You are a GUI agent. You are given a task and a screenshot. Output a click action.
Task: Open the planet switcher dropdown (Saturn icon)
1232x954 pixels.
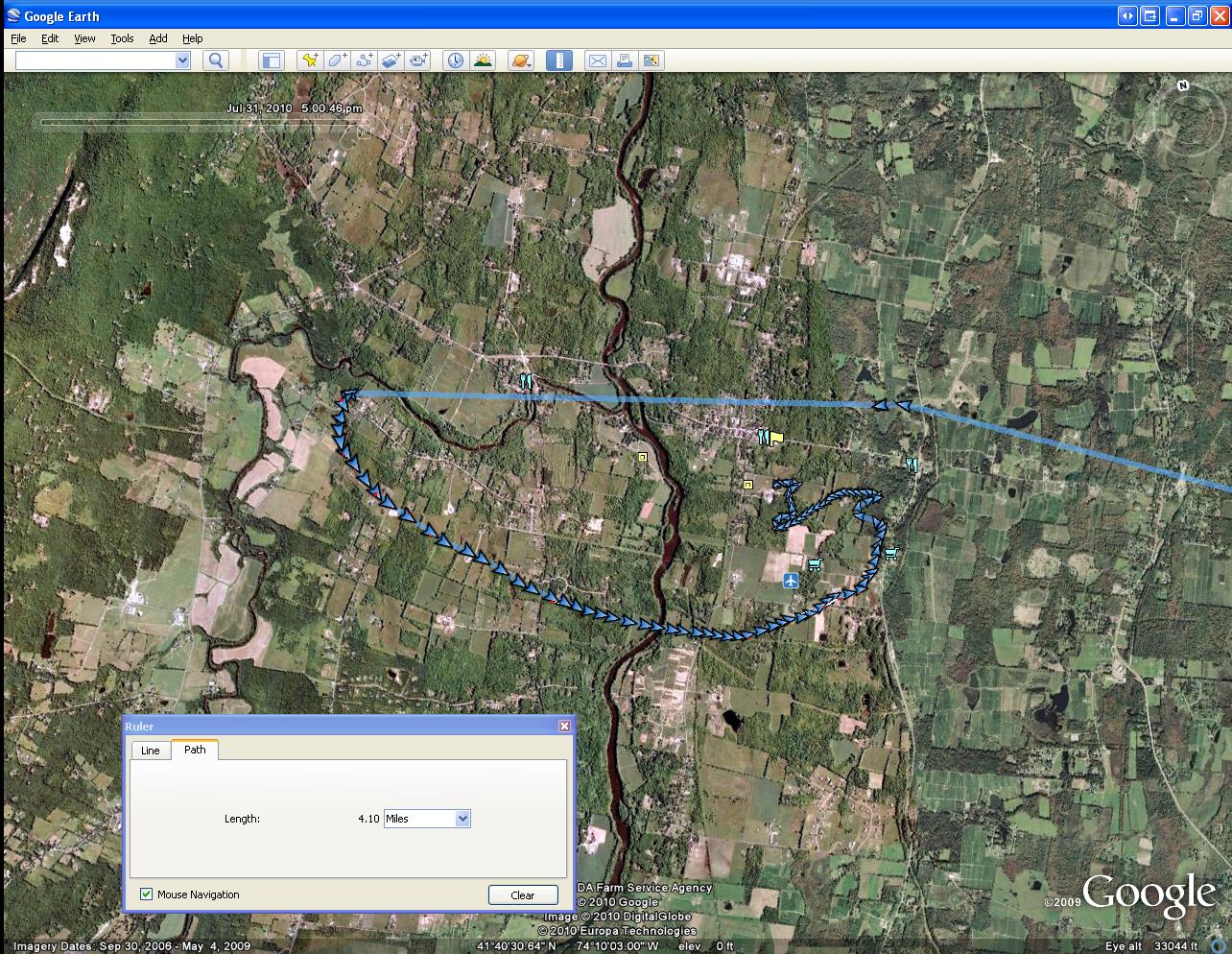tap(521, 60)
